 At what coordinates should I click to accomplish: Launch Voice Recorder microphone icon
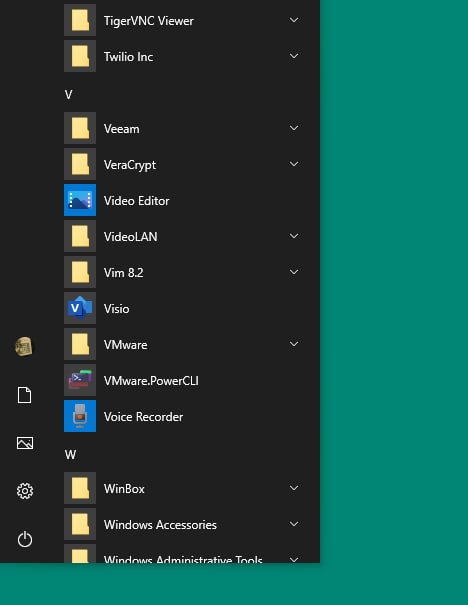(80, 416)
